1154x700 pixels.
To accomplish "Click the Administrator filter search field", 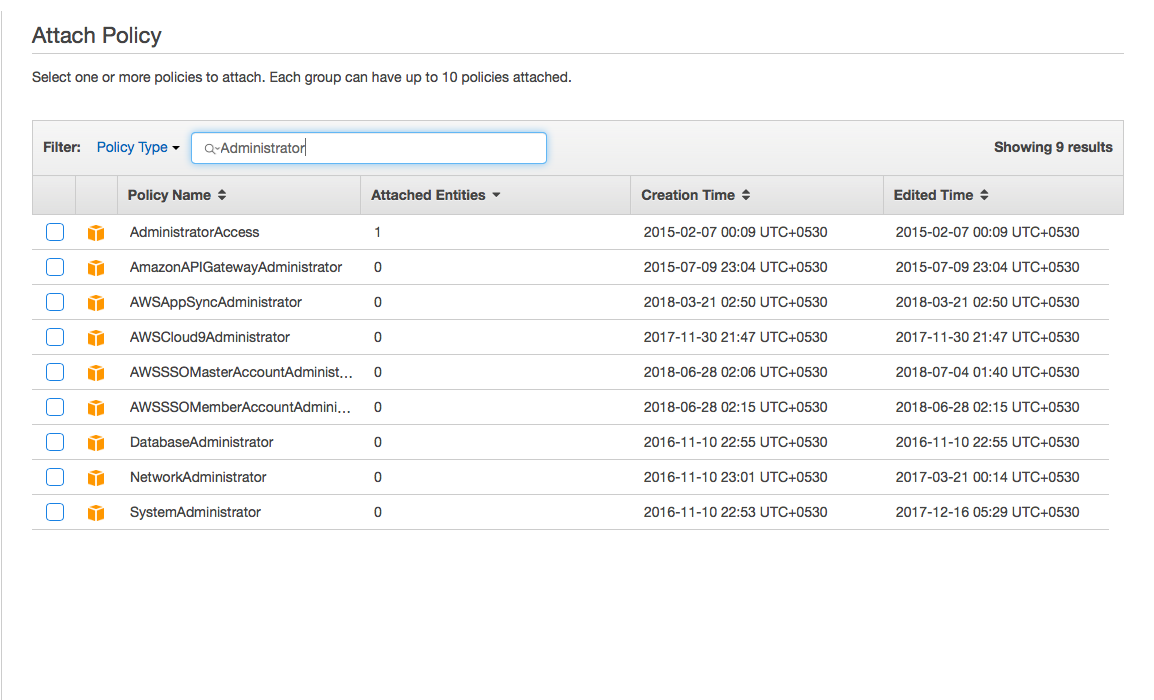I will click(x=369, y=148).
